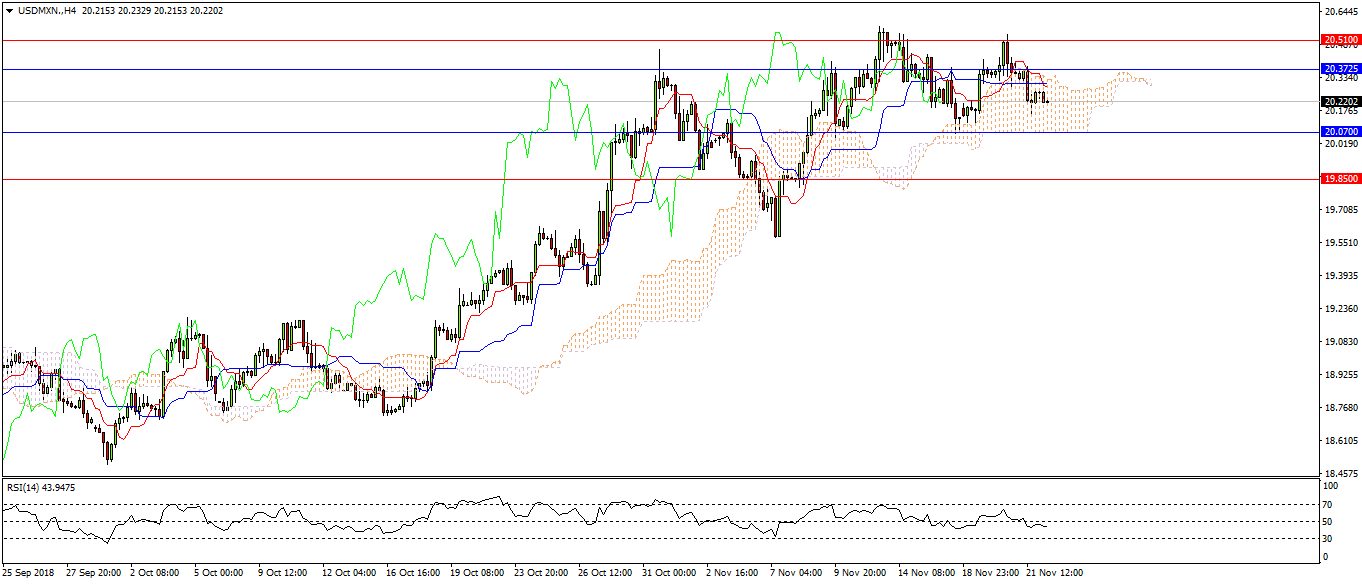Image resolution: width=1362 pixels, height=584 pixels.
Task: Click the black 20.2202 current price tag
Action: (x=1340, y=102)
